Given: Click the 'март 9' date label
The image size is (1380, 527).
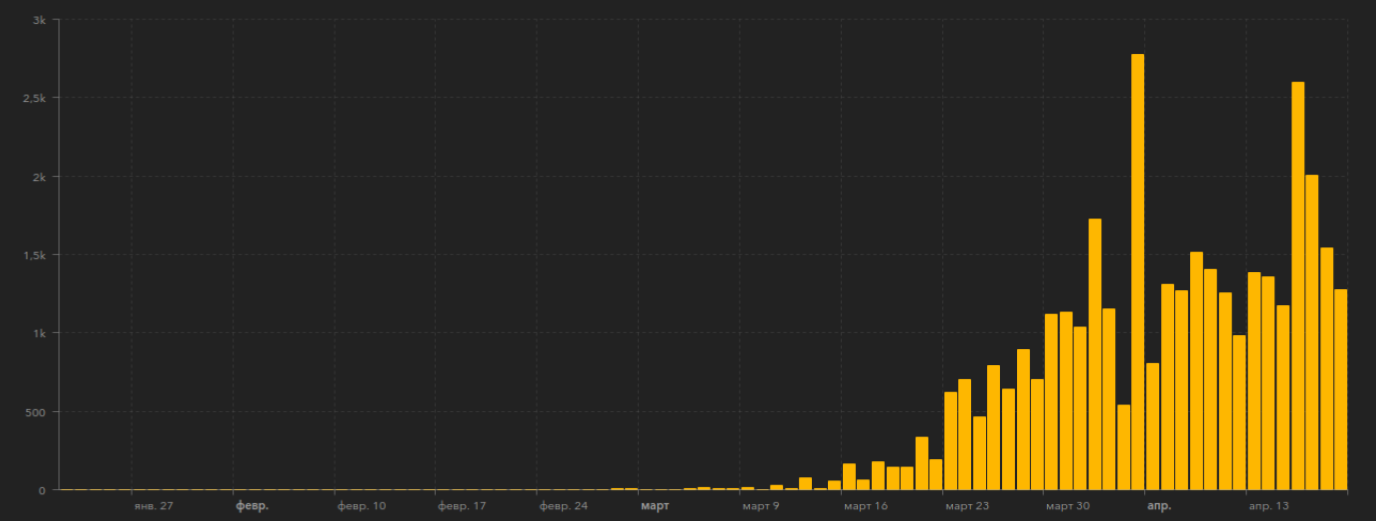Looking at the screenshot, I should tap(761, 506).
